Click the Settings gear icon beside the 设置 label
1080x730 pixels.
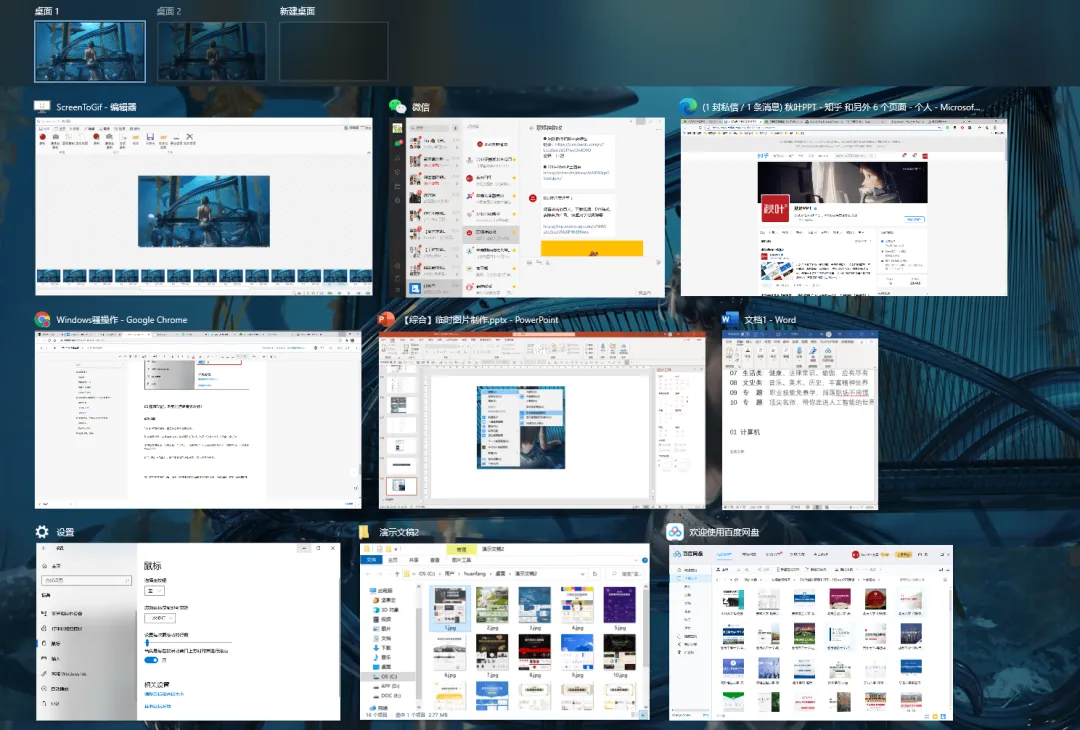point(40,533)
